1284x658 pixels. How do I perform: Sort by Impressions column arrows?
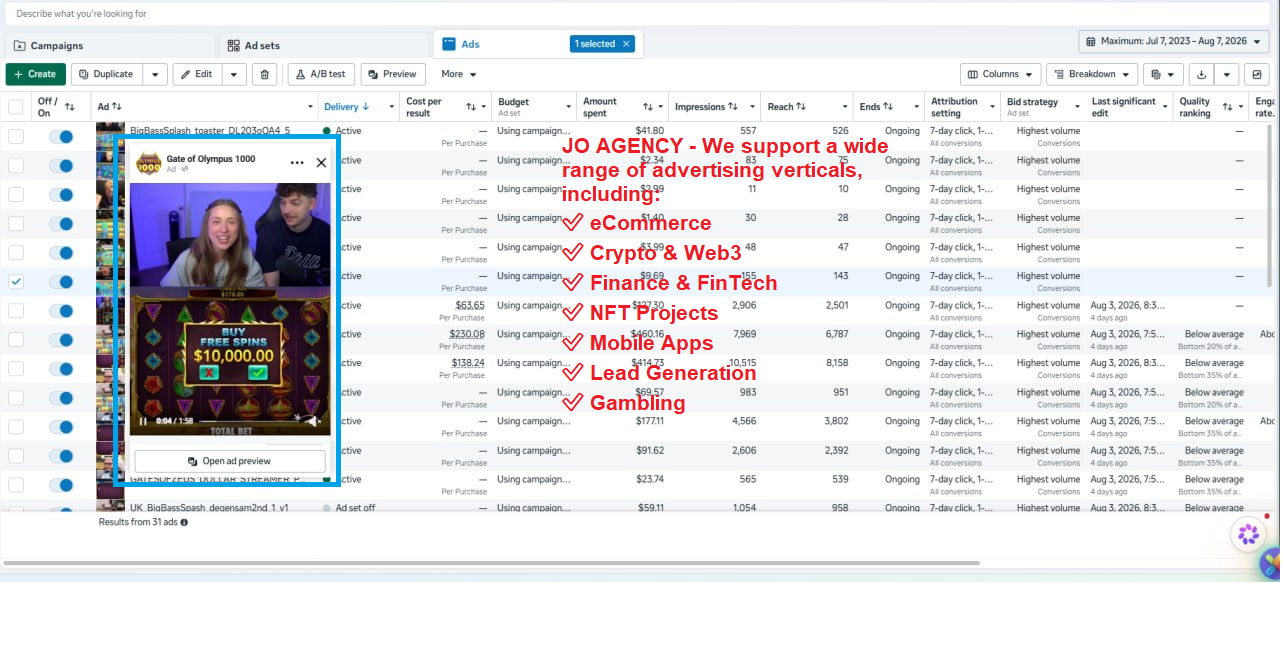tap(733, 107)
